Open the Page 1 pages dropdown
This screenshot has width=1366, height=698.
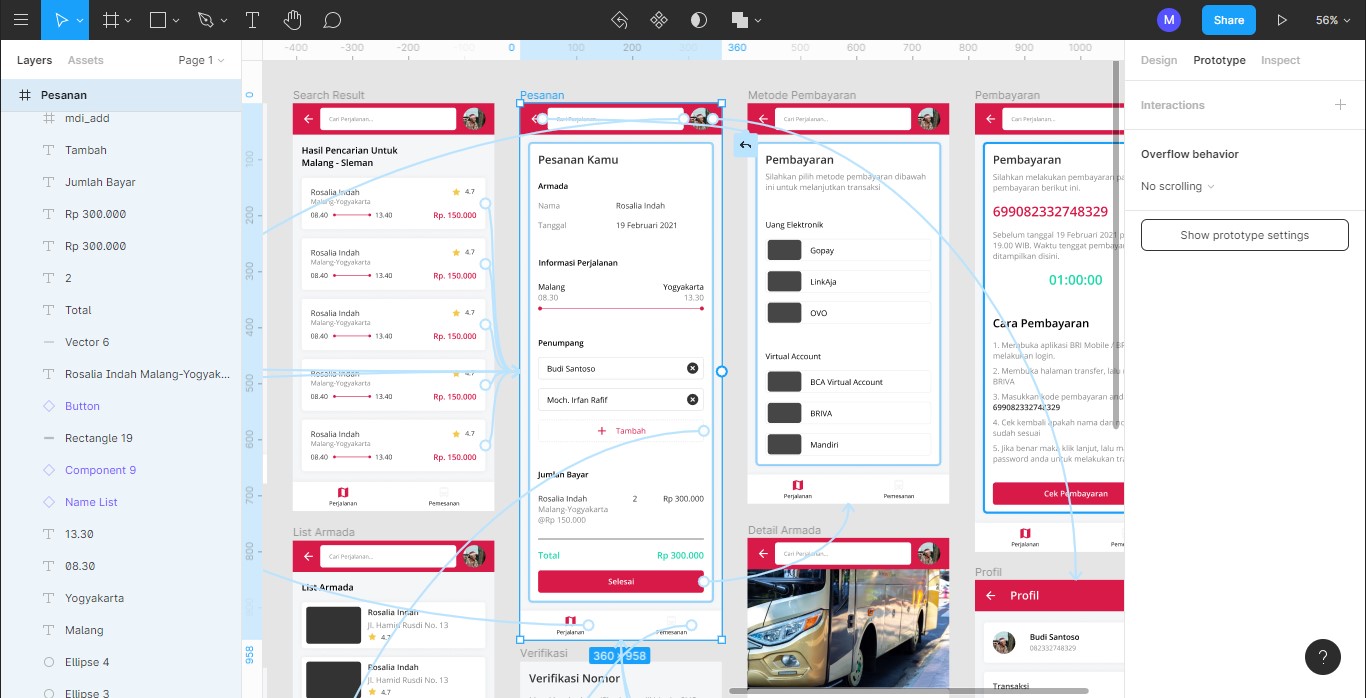201,60
